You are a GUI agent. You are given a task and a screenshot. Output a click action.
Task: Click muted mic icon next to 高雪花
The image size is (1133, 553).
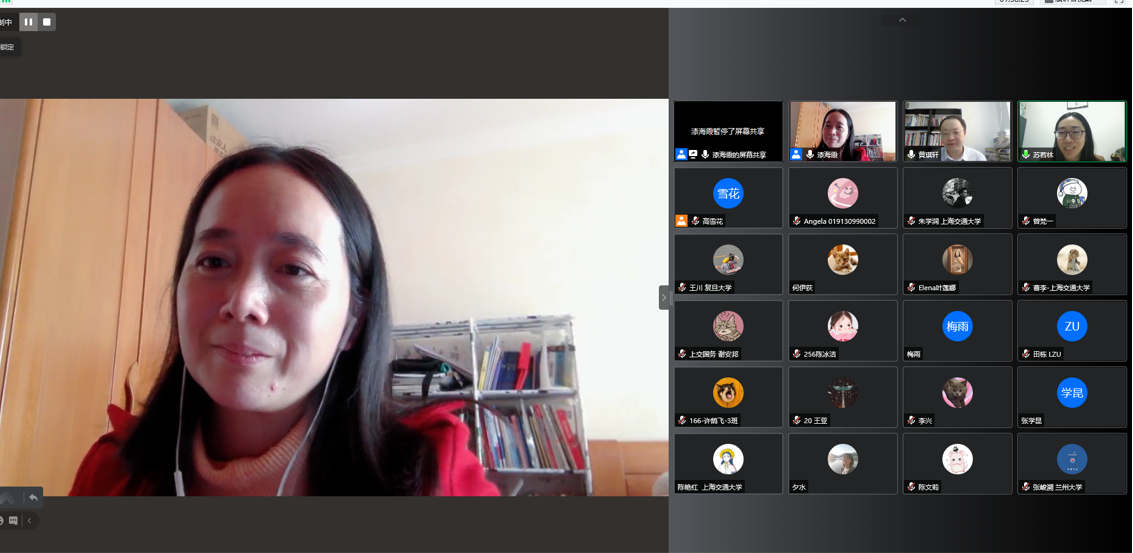click(x=695, y=220)
